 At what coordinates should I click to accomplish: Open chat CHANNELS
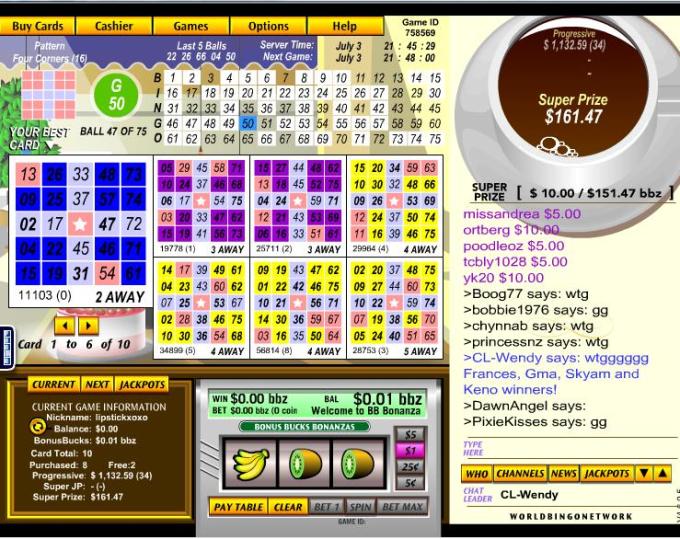point(520,474)
